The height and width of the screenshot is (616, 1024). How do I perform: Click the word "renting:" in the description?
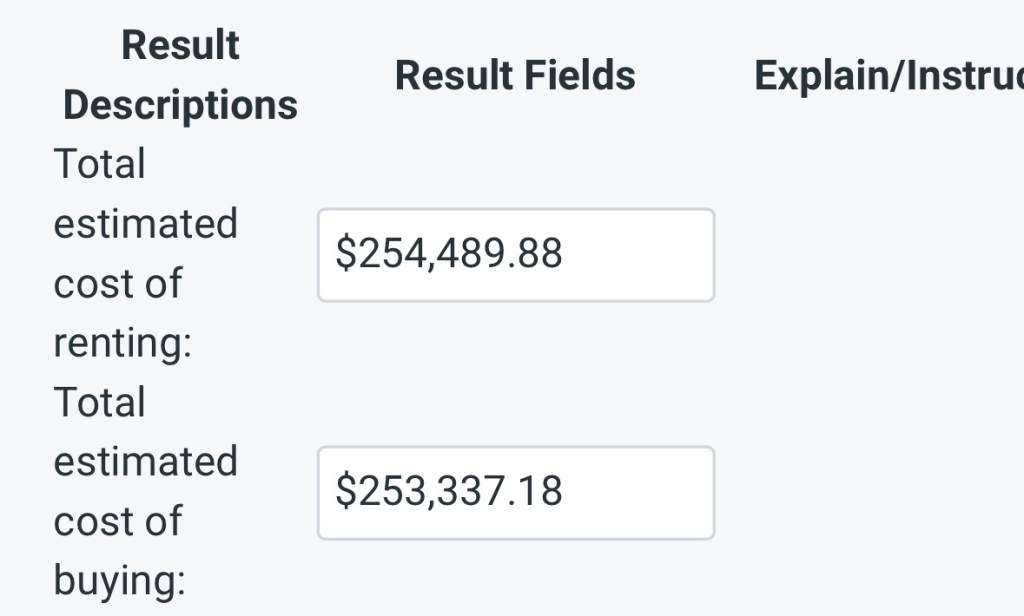click(x=122, y=343)
